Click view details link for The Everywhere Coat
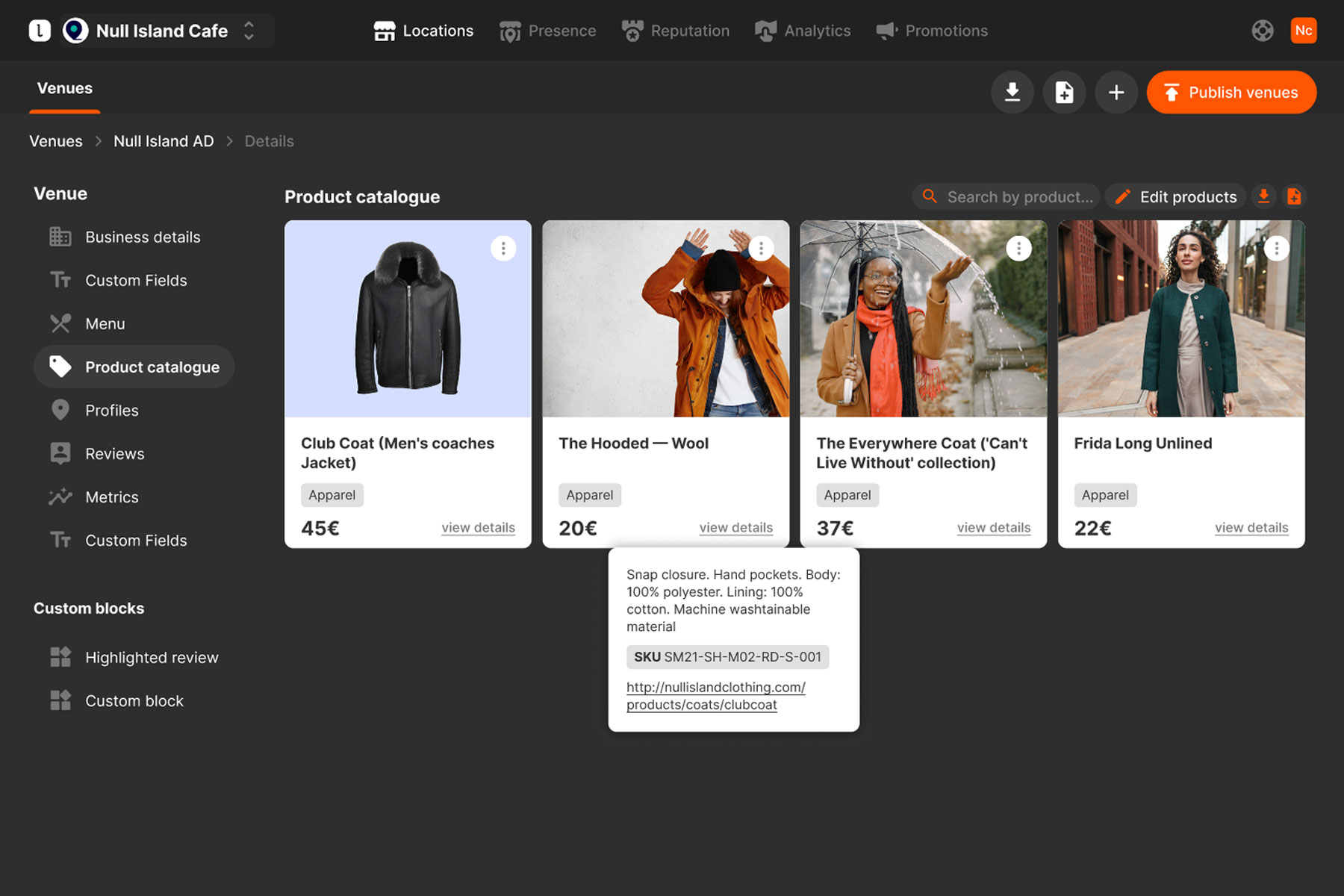Image resolution: width=1344 pixels, height=896 pixels. coord(993,527)
